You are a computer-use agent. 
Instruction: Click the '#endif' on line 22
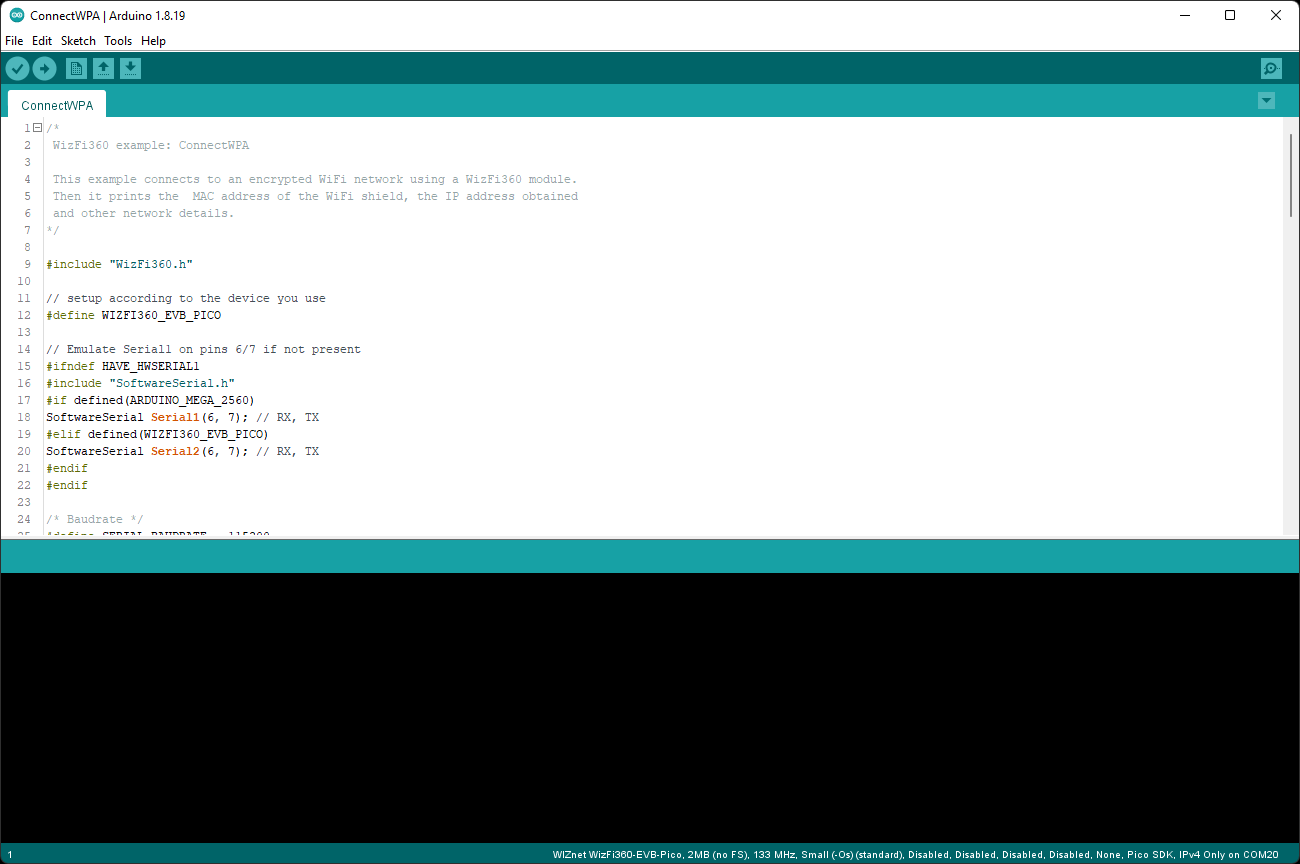coord(67,485)
